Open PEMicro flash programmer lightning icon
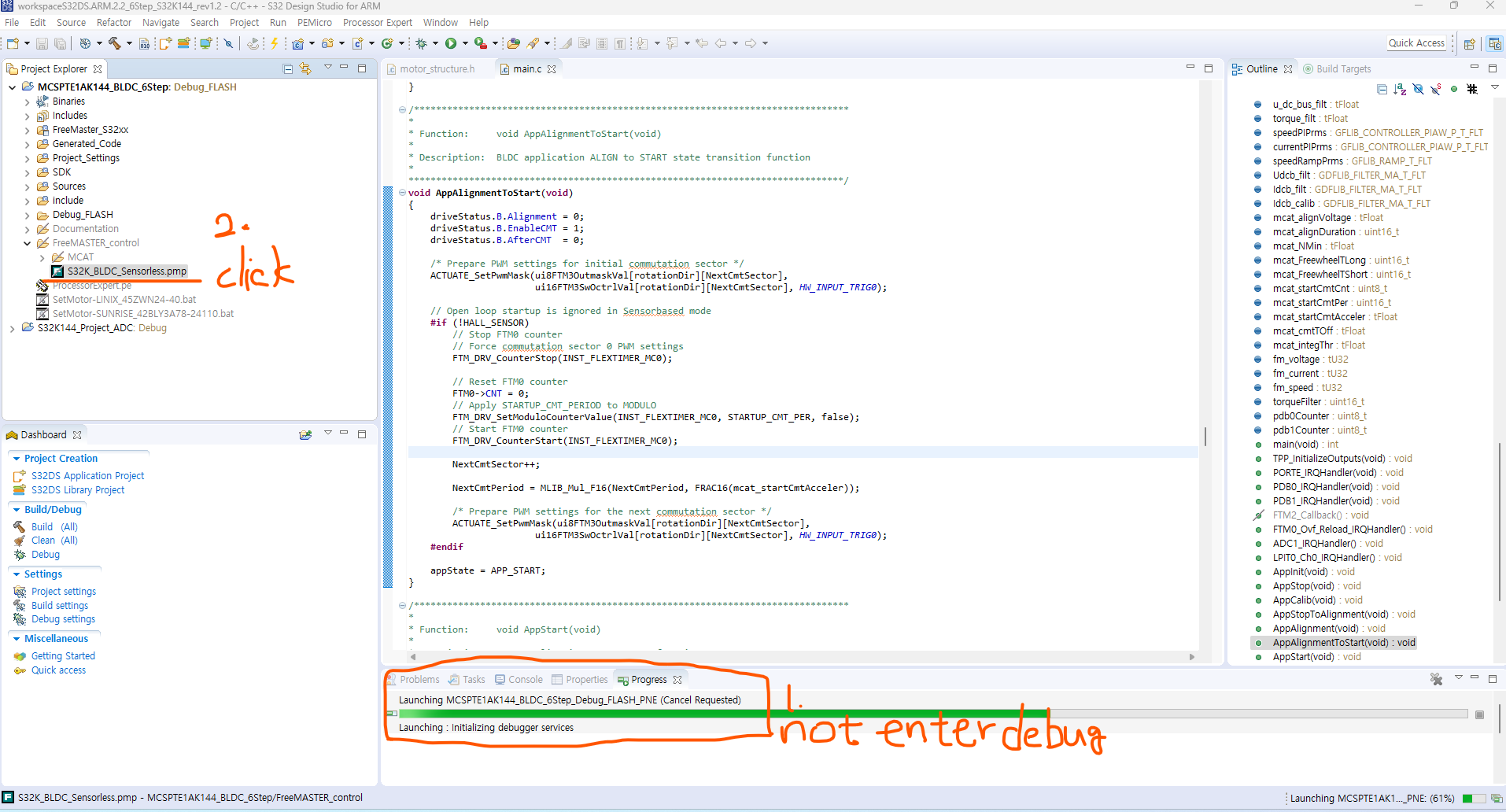 274,43
